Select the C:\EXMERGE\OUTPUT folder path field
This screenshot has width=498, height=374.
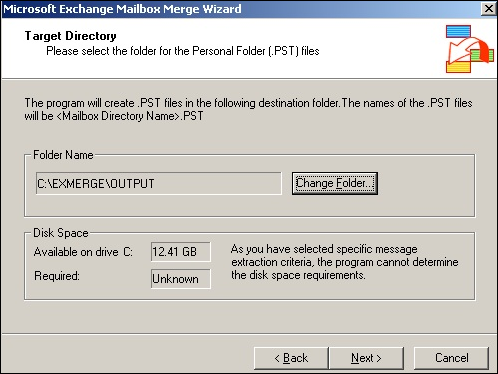pos(159,183)
